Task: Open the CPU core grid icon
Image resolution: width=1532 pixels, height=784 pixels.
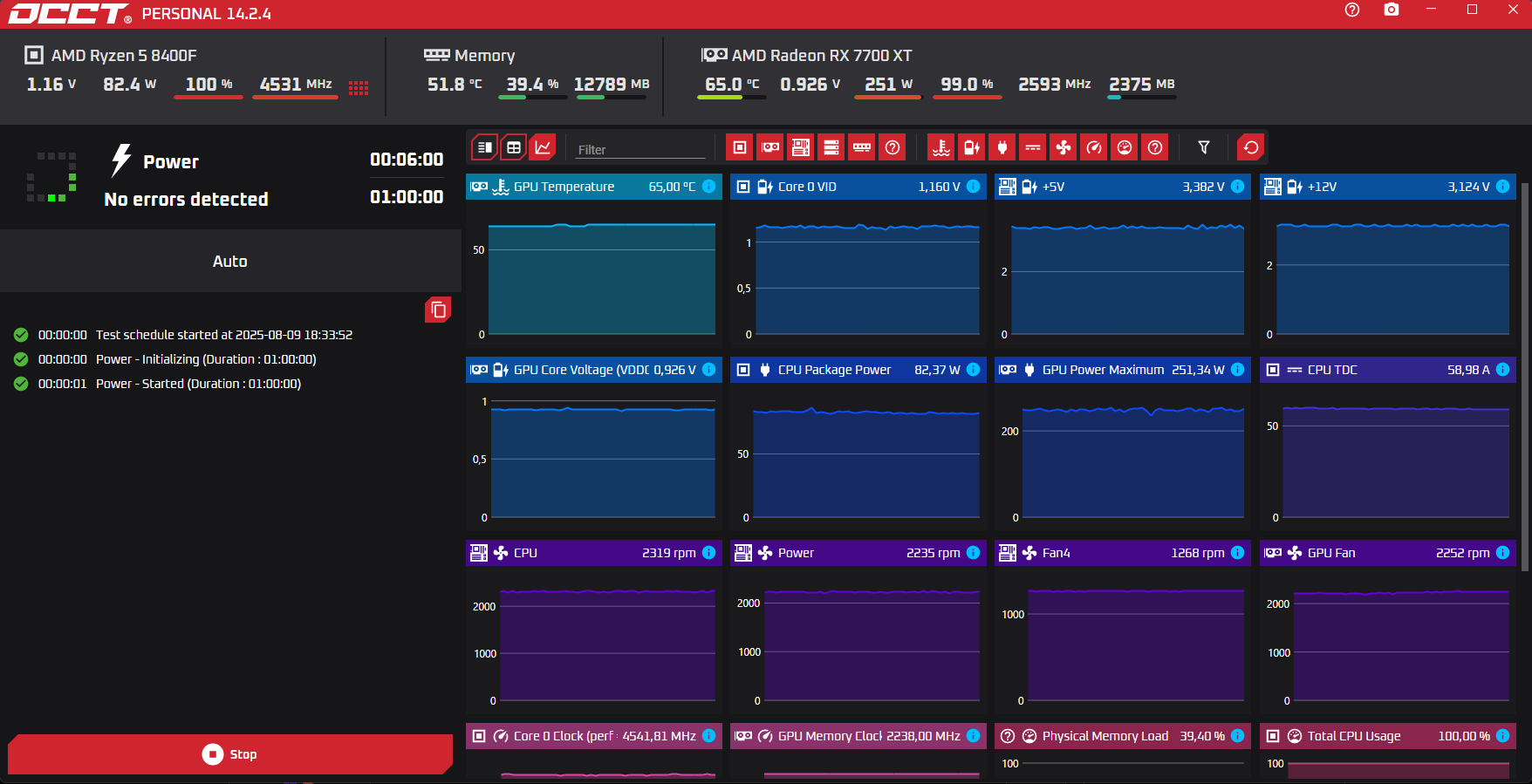Action: pyautogui.click(x=359, y=87)
